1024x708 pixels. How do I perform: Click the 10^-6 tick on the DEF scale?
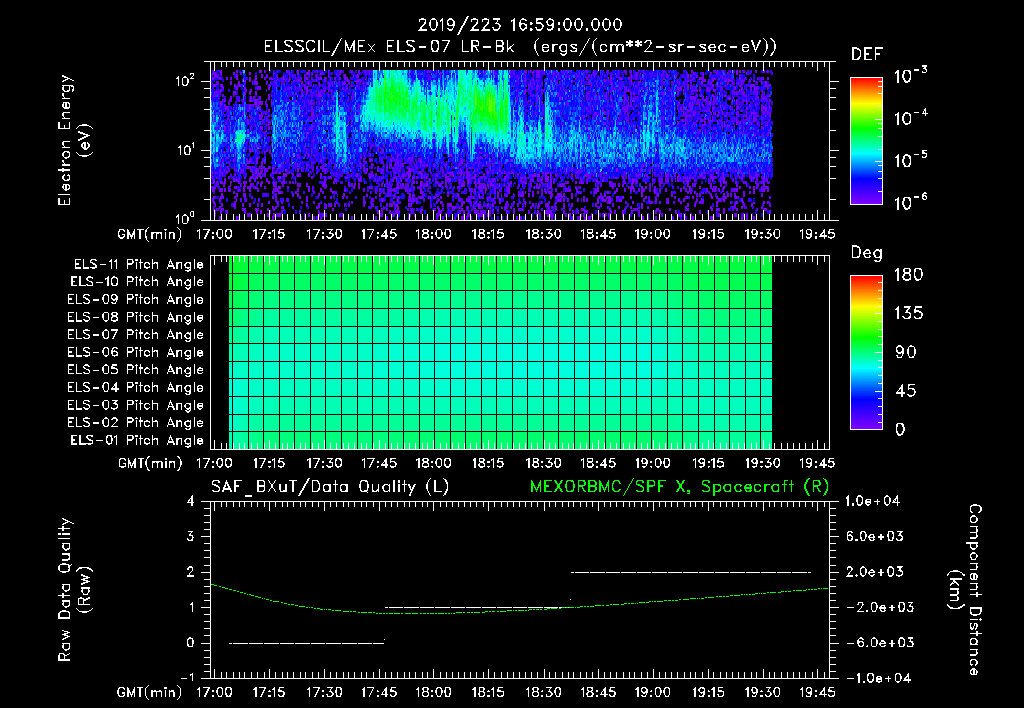pos(910,202)
